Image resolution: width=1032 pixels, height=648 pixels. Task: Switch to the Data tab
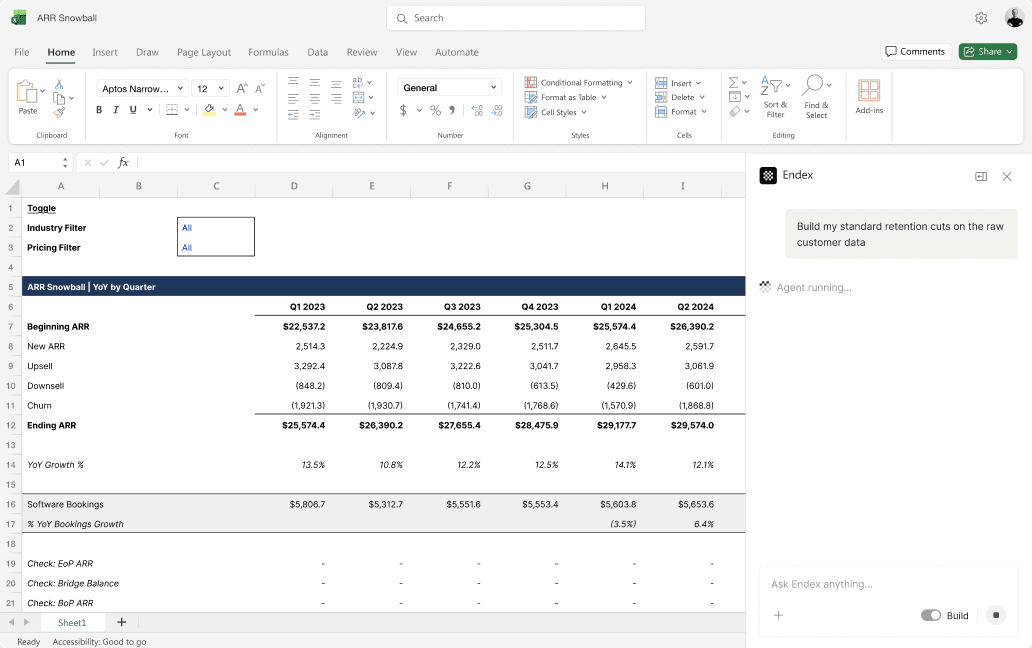coord(317,52)
